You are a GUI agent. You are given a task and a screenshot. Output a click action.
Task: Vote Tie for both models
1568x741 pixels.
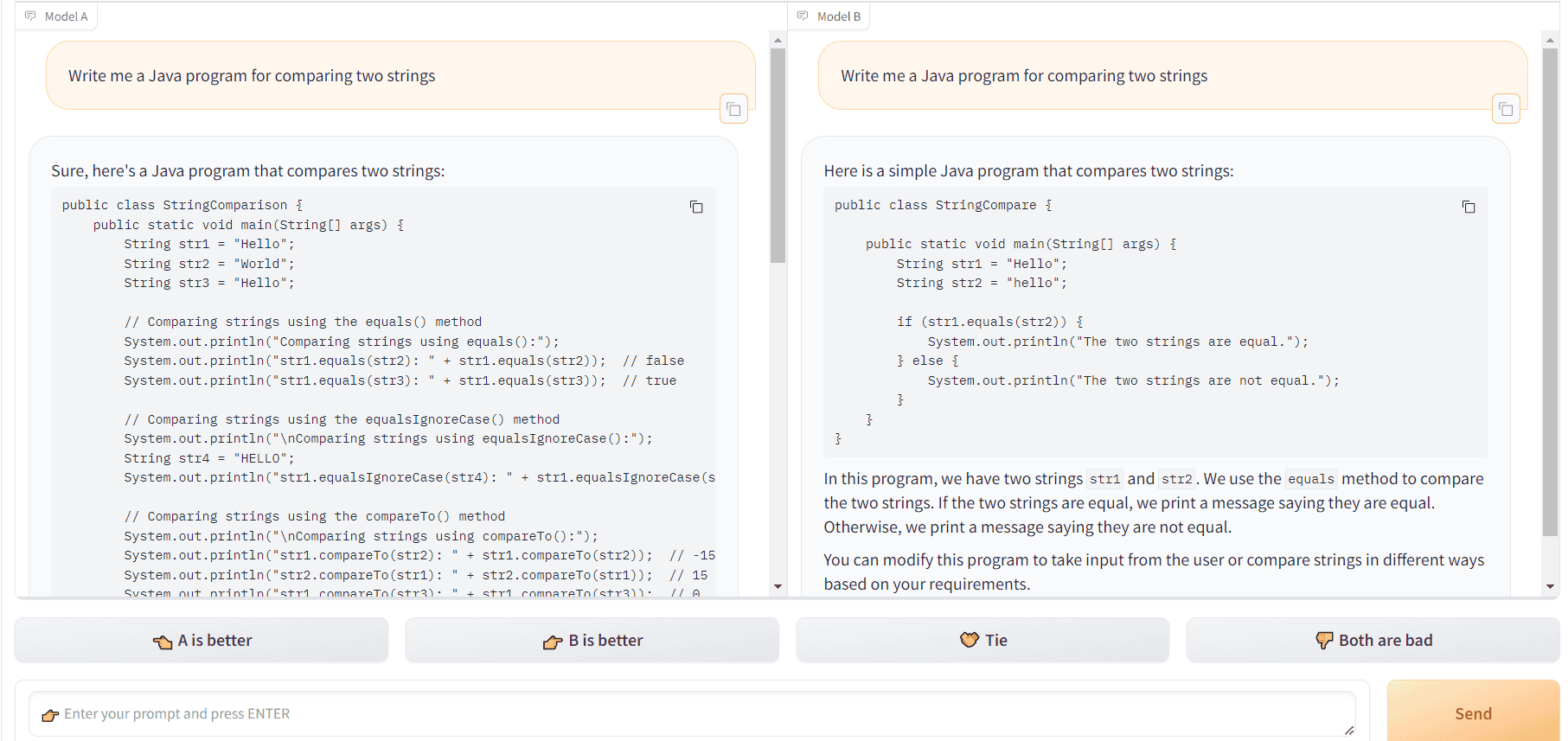point(982,641)
